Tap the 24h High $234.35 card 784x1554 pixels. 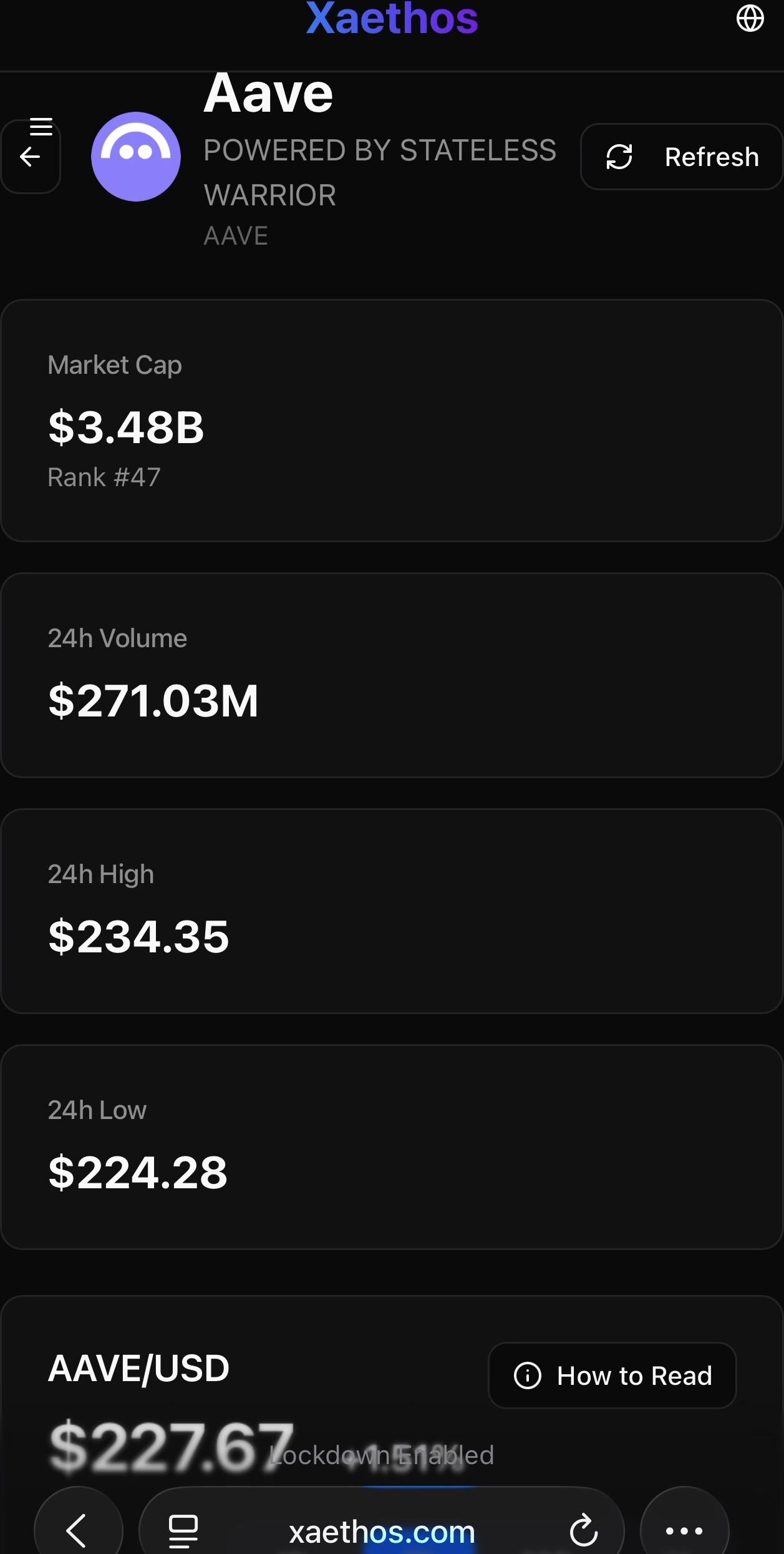pyautogui.click(x=392, y=911)
